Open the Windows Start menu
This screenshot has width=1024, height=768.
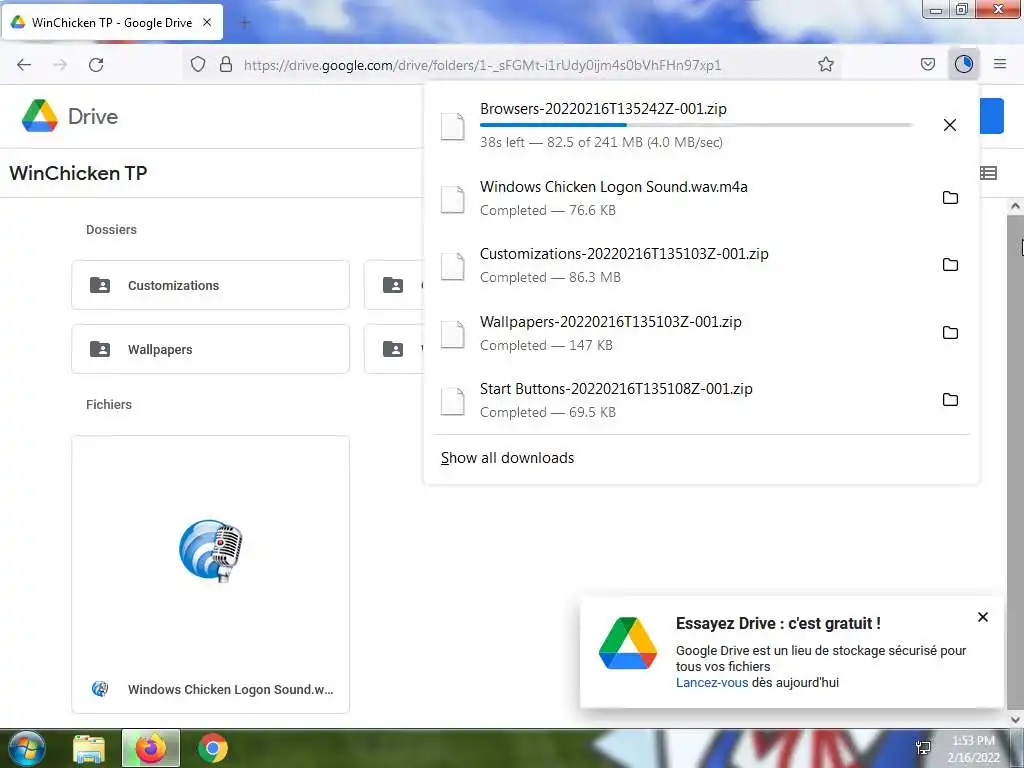[26, 748]
